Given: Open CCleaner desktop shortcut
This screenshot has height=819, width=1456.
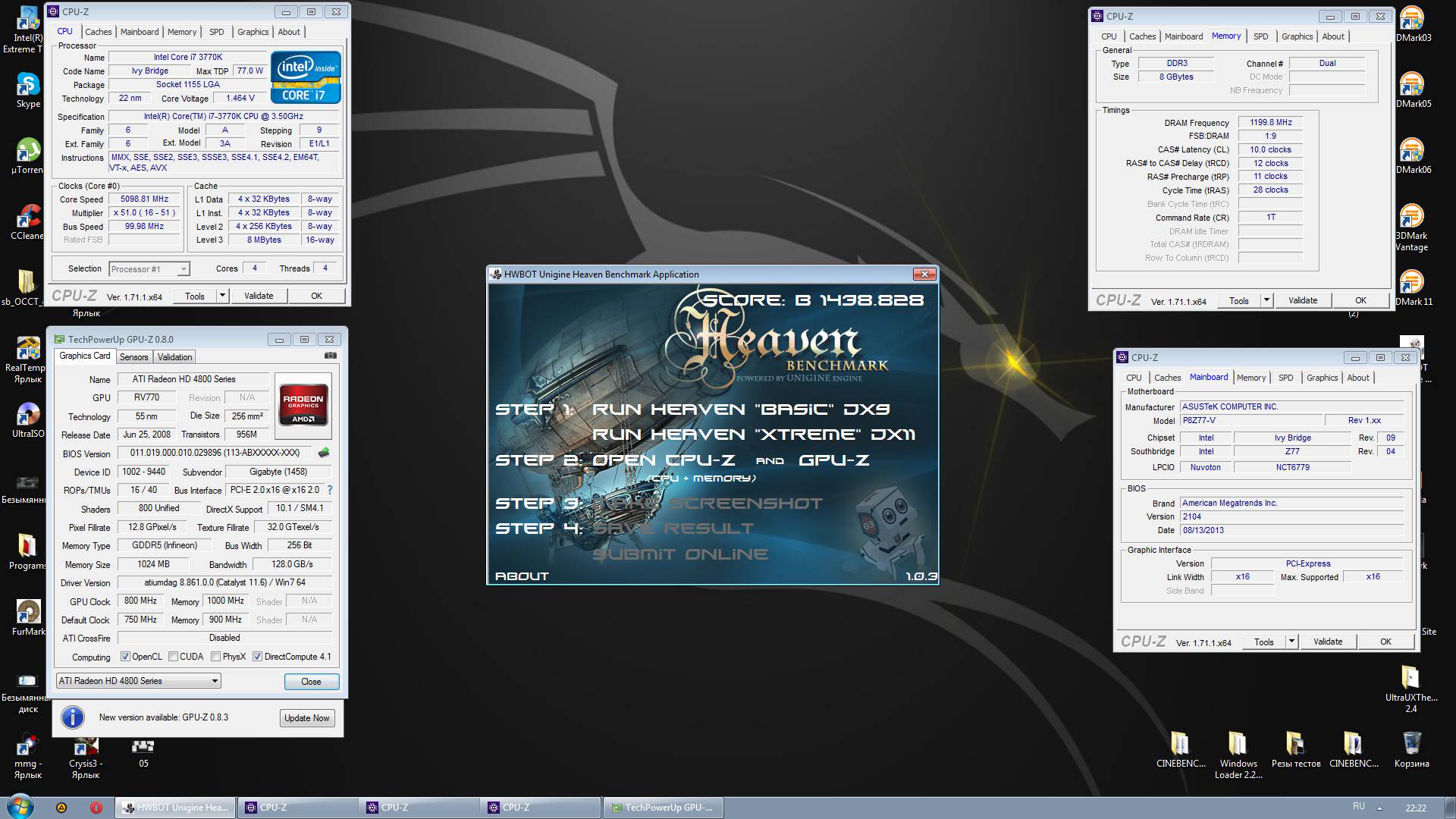Looking at the screenshot, I should pos(28,222).
